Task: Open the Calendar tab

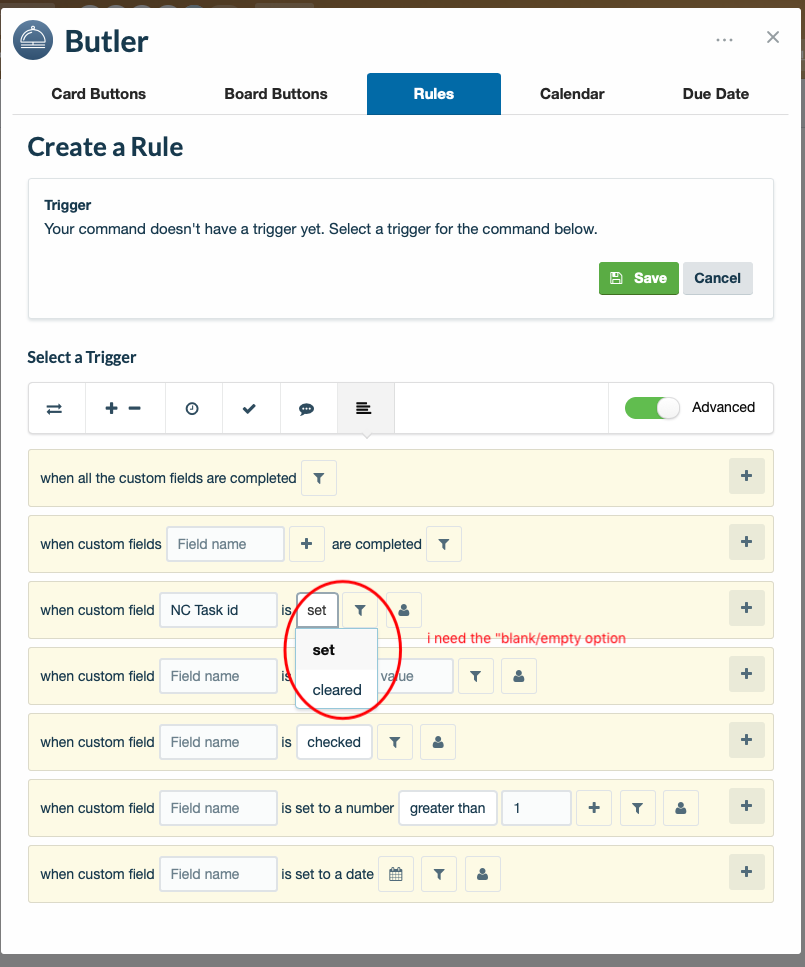Action: click(572, 94)
